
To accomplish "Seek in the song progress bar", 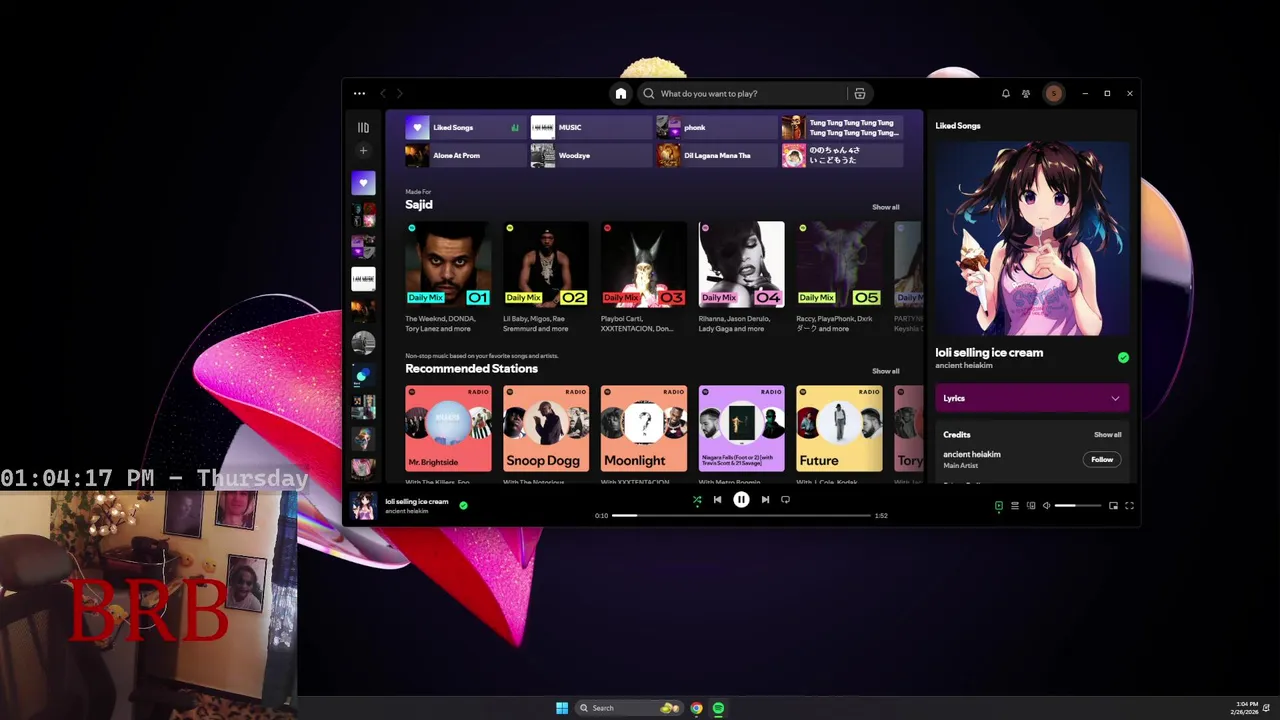I will pyautogui.click(x=741, y=516).
